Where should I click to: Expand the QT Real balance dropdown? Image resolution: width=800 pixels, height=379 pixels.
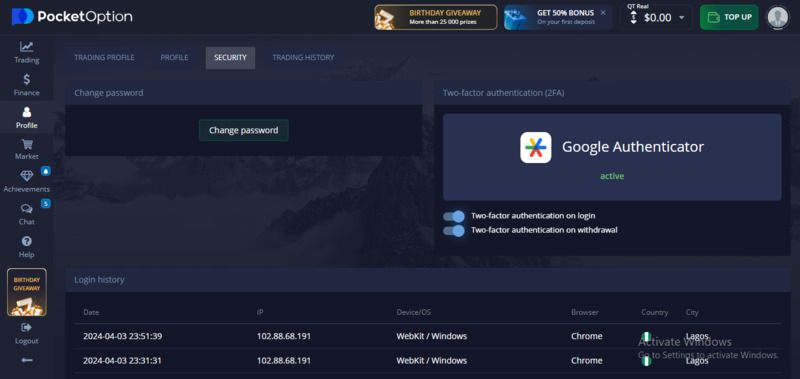coord(682,18)
